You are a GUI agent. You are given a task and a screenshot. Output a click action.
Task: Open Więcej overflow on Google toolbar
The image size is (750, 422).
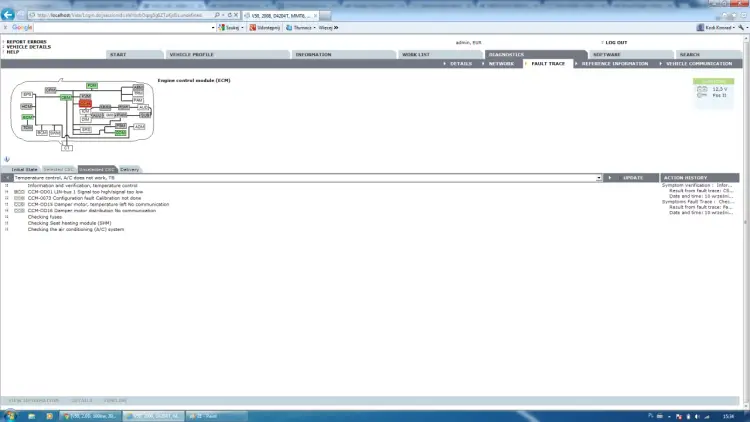click(x=329, y=28)
